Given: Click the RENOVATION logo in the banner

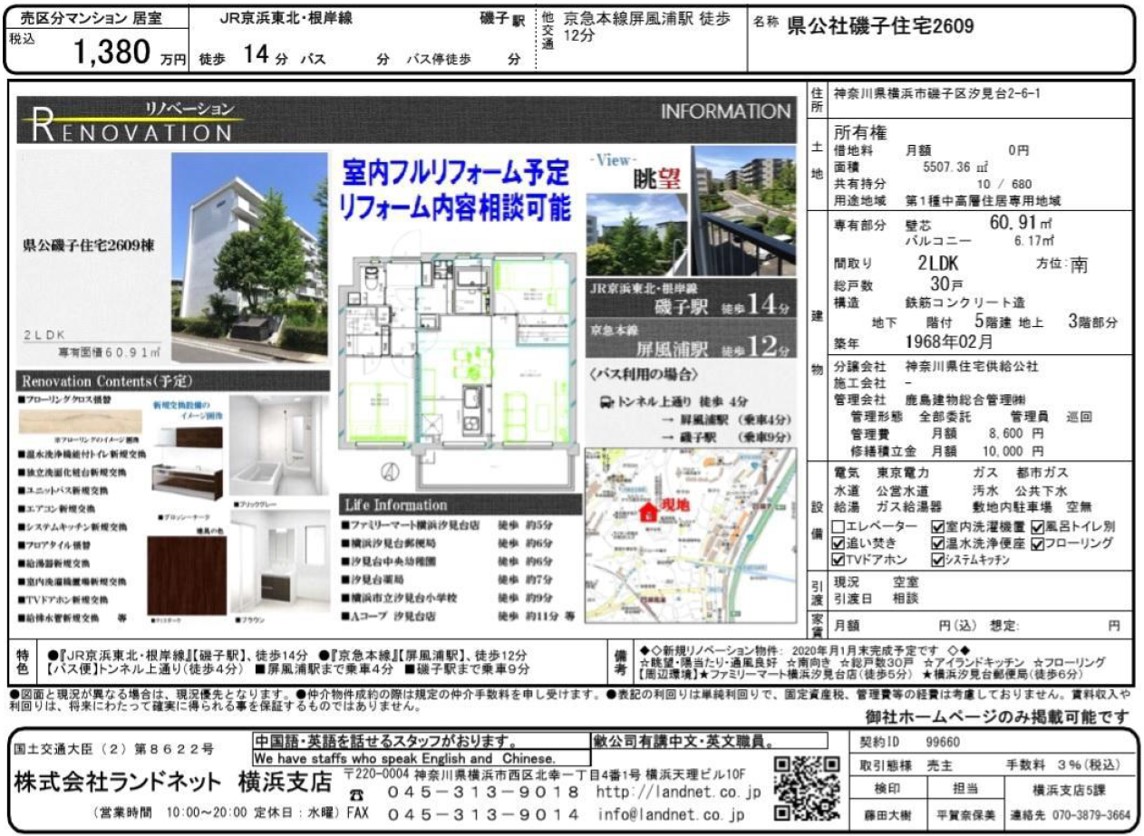Looking at the screenshot, I should (130, 124).
